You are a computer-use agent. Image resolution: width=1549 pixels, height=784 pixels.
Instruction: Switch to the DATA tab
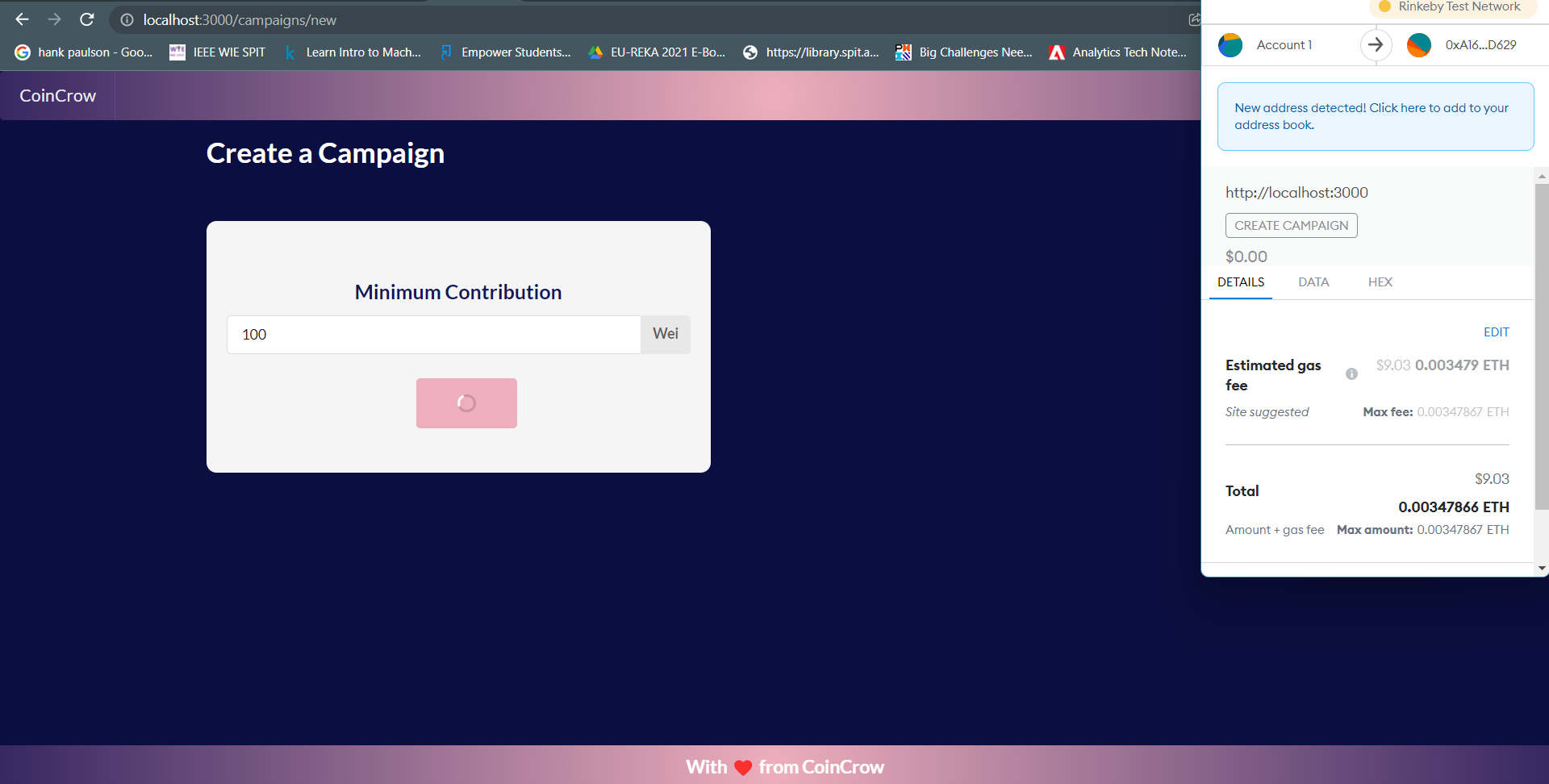tap(1313, 282)
